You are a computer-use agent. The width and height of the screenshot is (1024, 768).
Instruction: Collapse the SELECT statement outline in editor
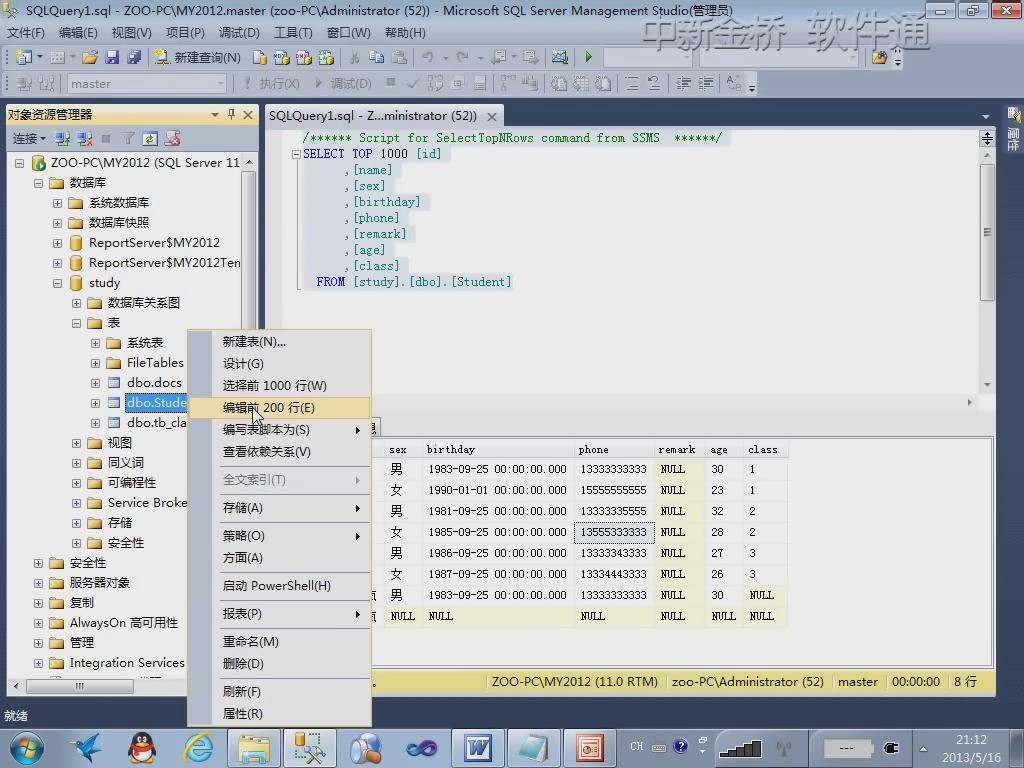[296, 154]
